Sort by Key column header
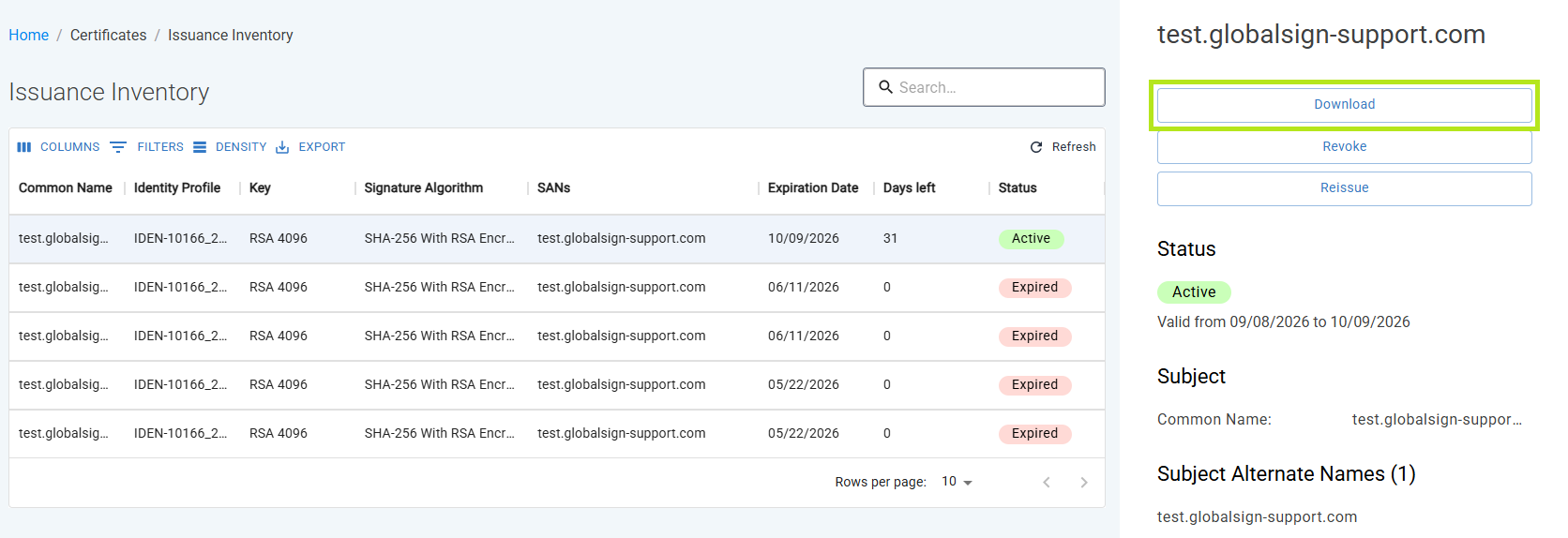Screen dimensions: 1568x538 260,188
